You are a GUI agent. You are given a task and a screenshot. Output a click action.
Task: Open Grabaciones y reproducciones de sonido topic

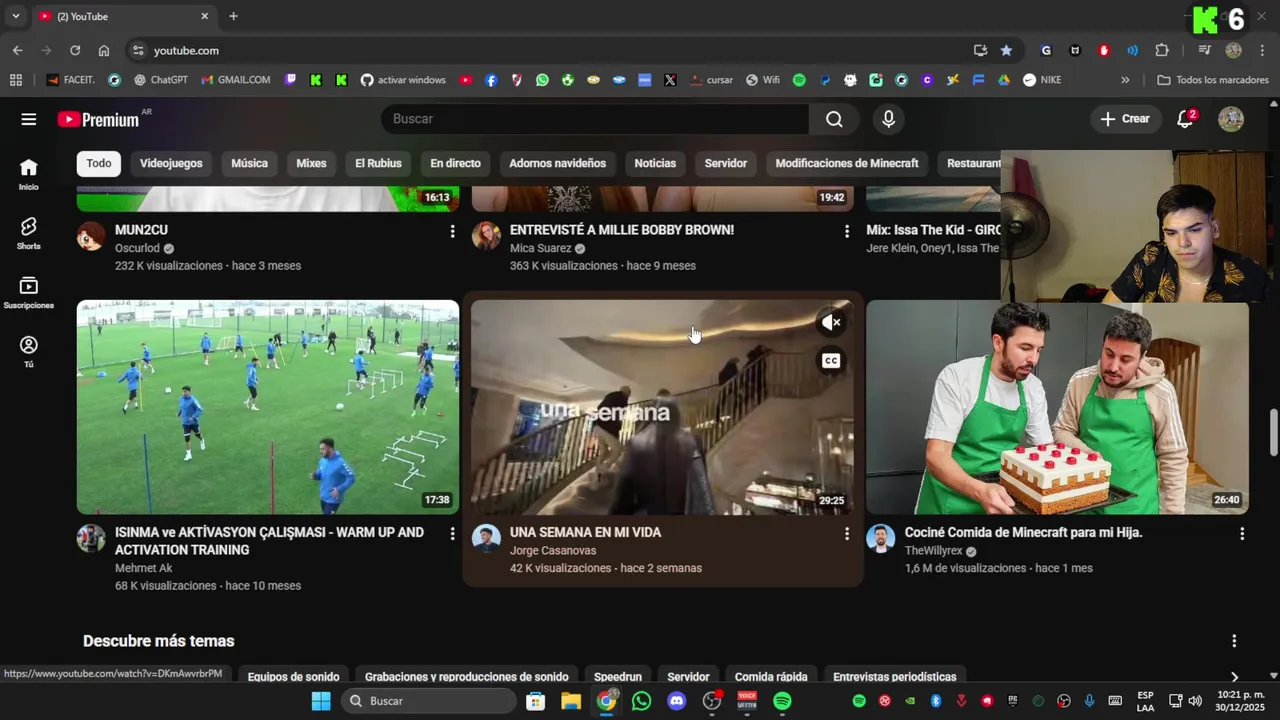[x=466, y=677]
